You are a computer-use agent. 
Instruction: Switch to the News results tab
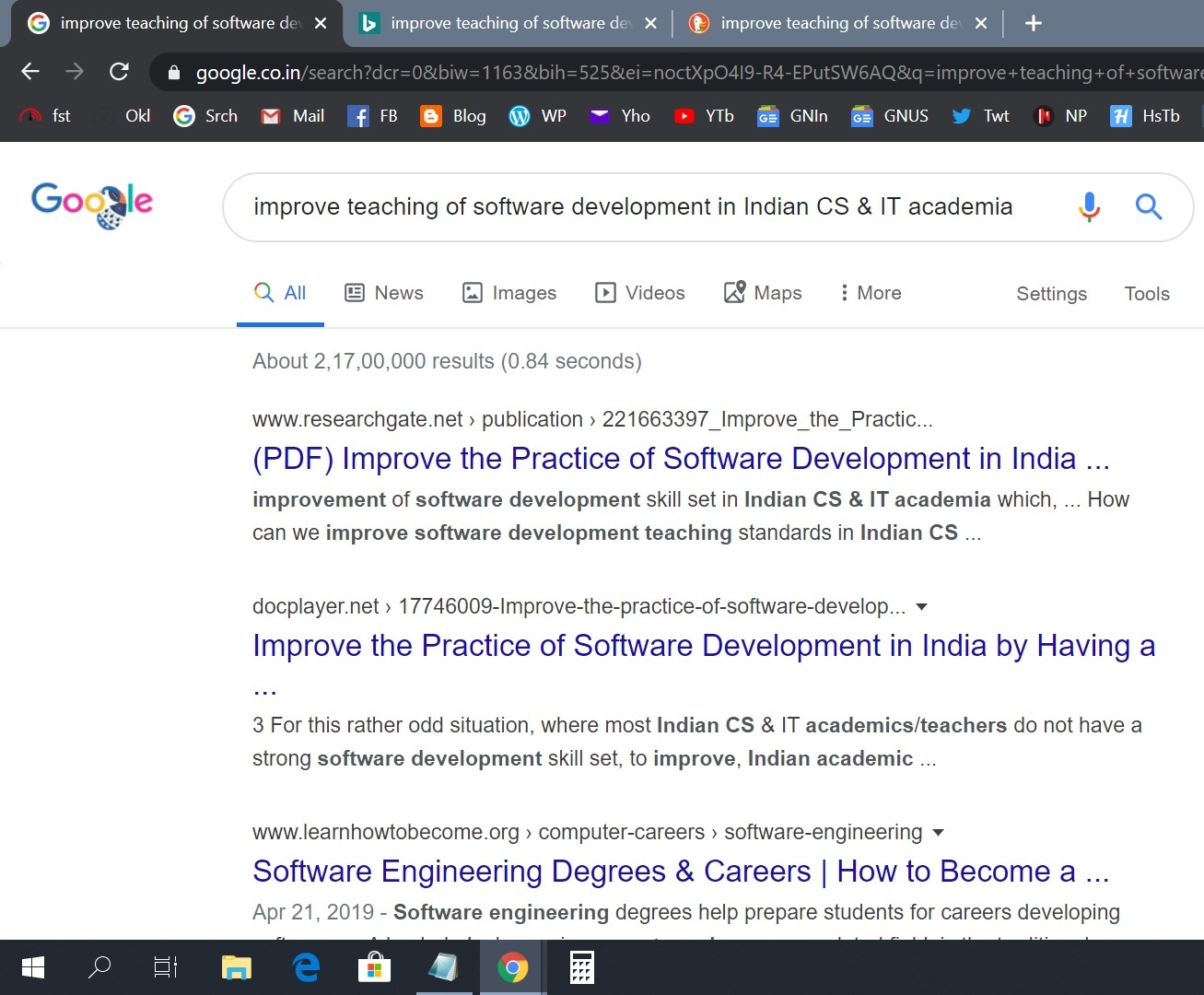383,293
